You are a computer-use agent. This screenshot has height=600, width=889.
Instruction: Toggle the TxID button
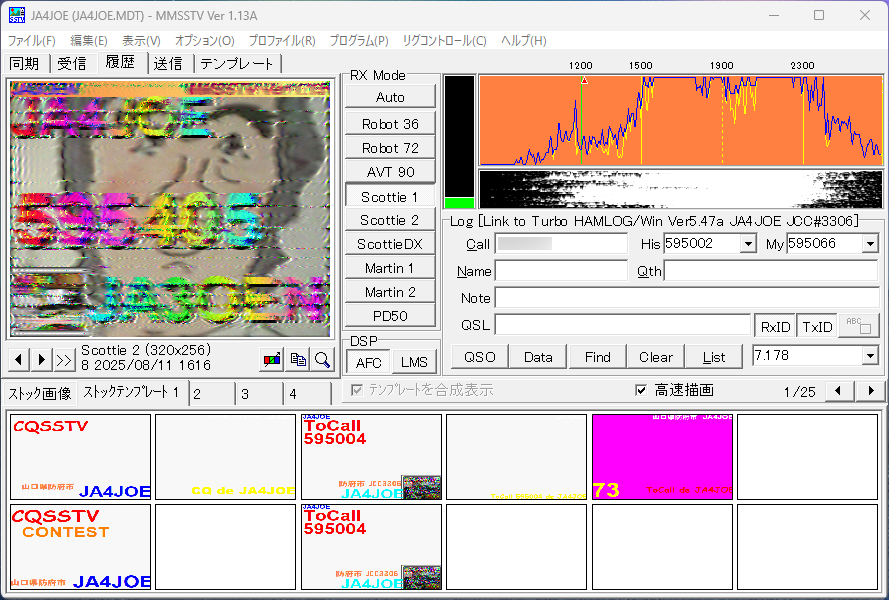pos(817,327)
